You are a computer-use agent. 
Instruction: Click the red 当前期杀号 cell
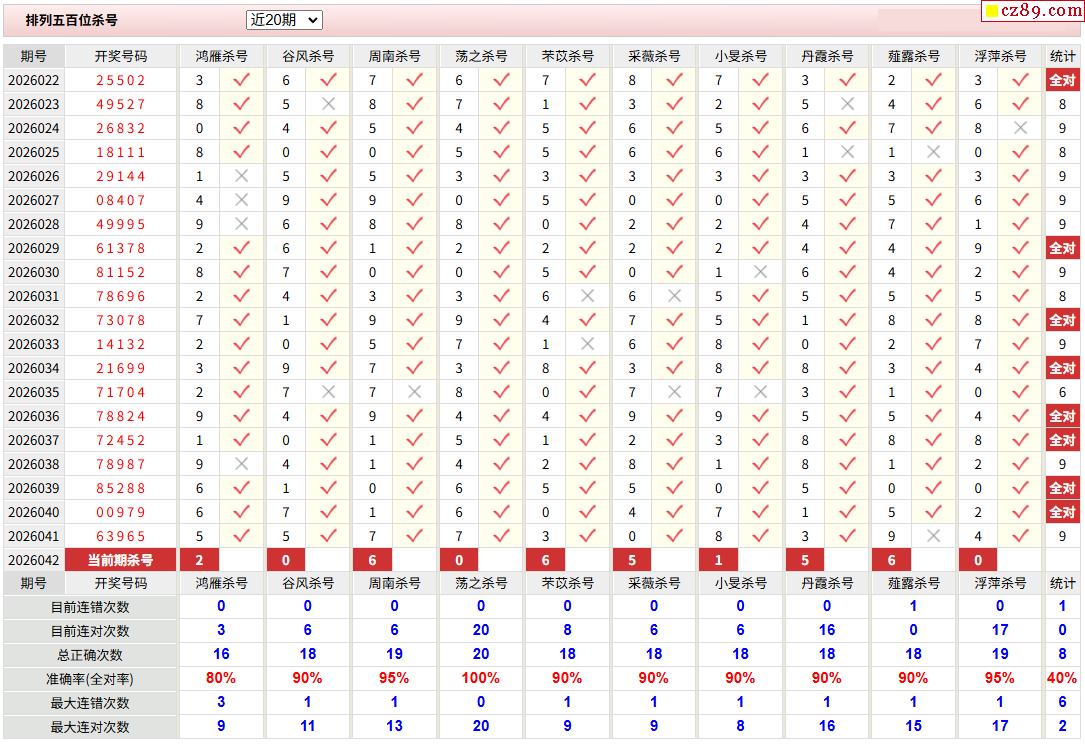[121, 560]
